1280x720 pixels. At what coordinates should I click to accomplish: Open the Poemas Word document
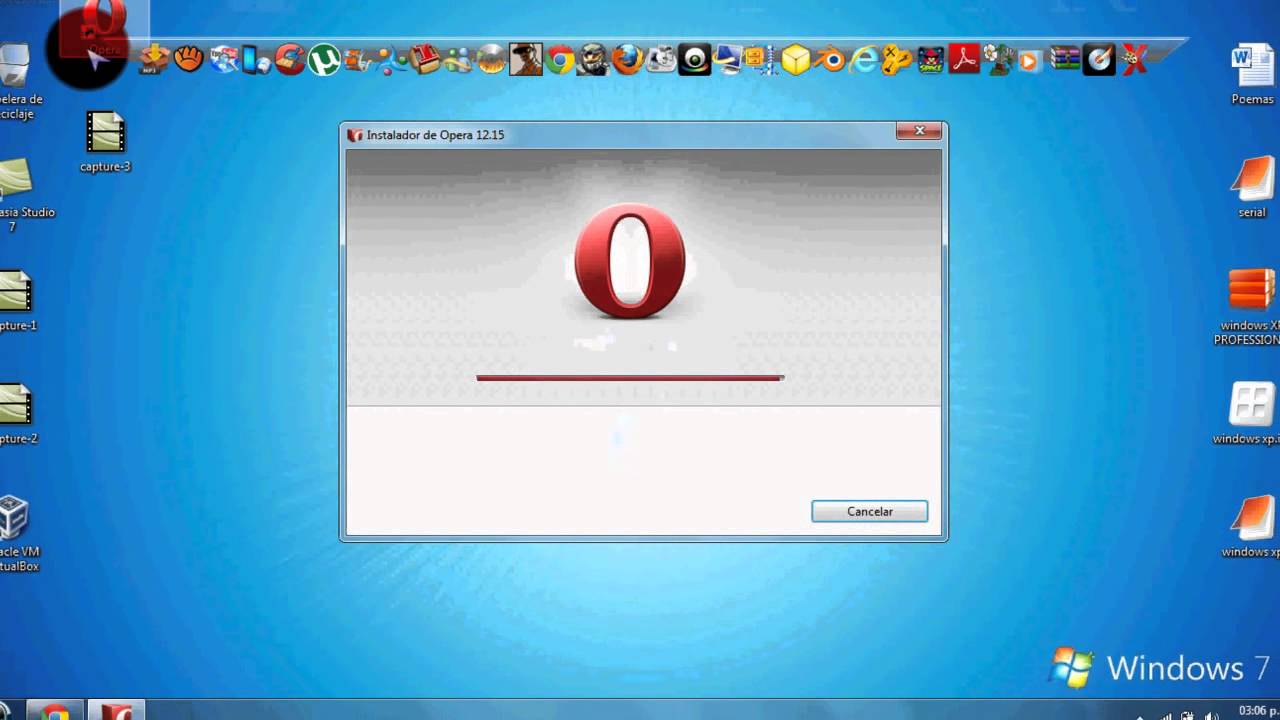click(x=1253, y=75)
